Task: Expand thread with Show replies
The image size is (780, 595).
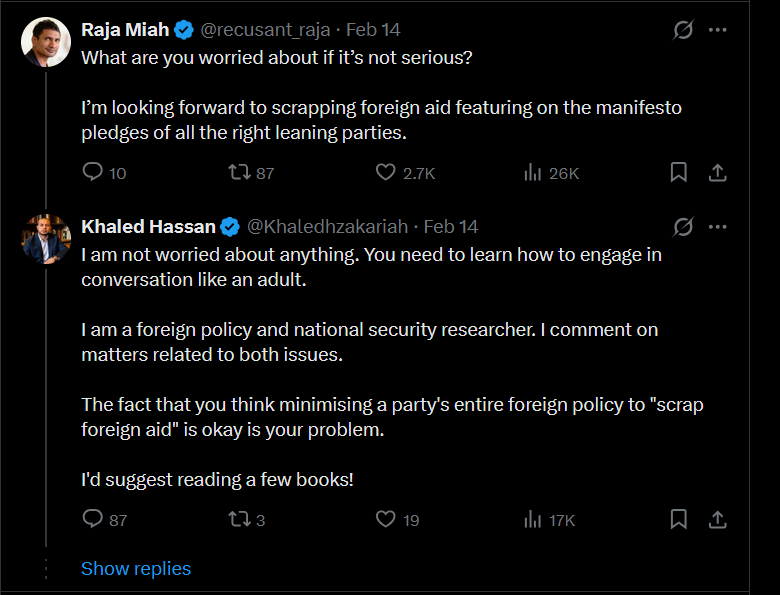Action: click(136, 568)
